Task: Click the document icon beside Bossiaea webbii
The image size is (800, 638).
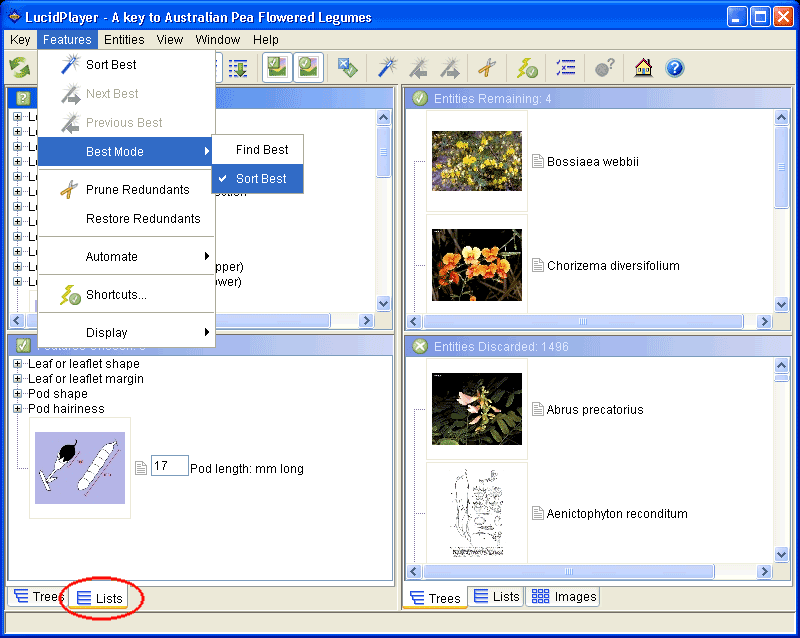Action: (x=537, y=161)
